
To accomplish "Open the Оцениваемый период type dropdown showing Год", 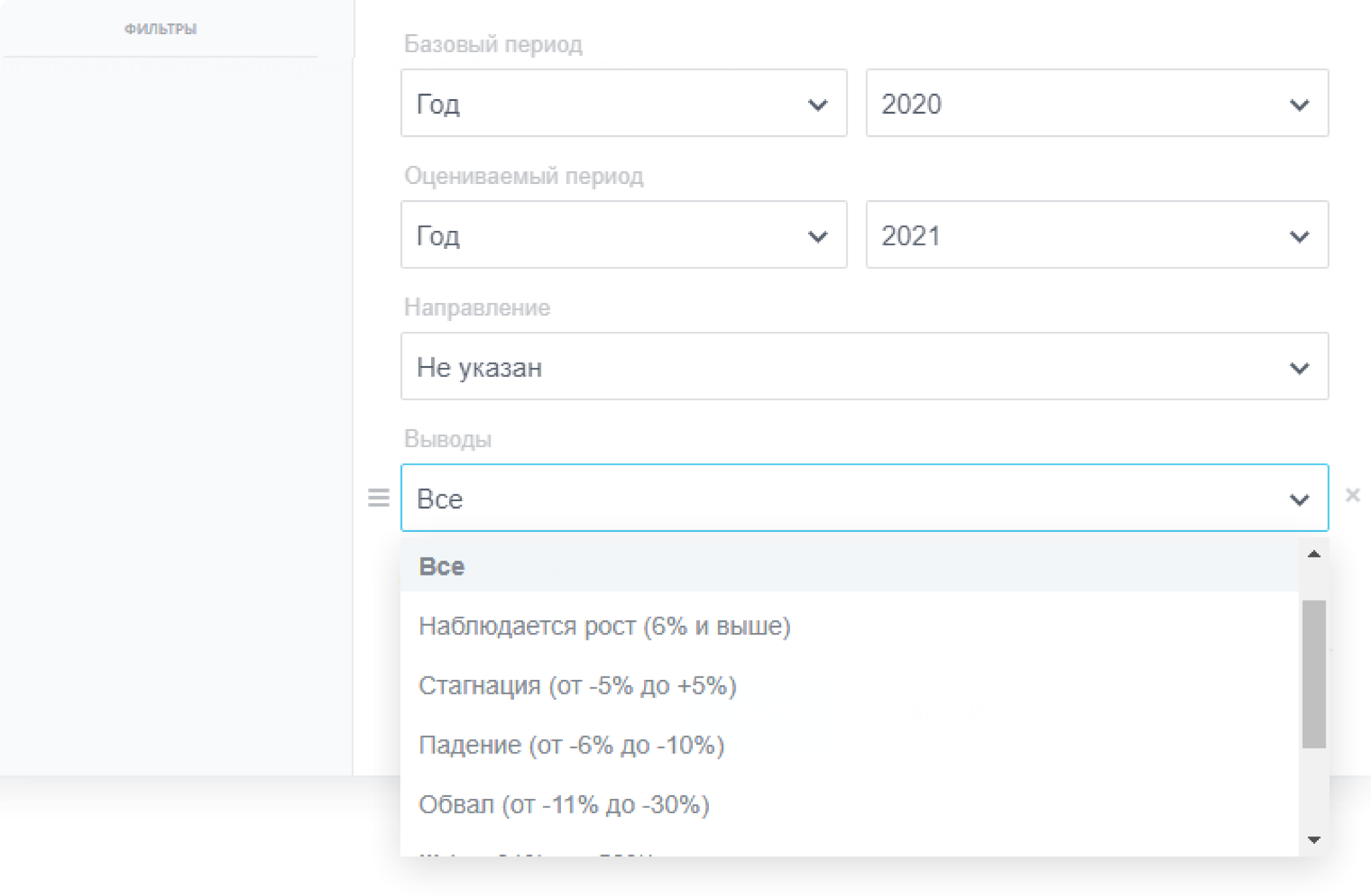I will (623, 236).
